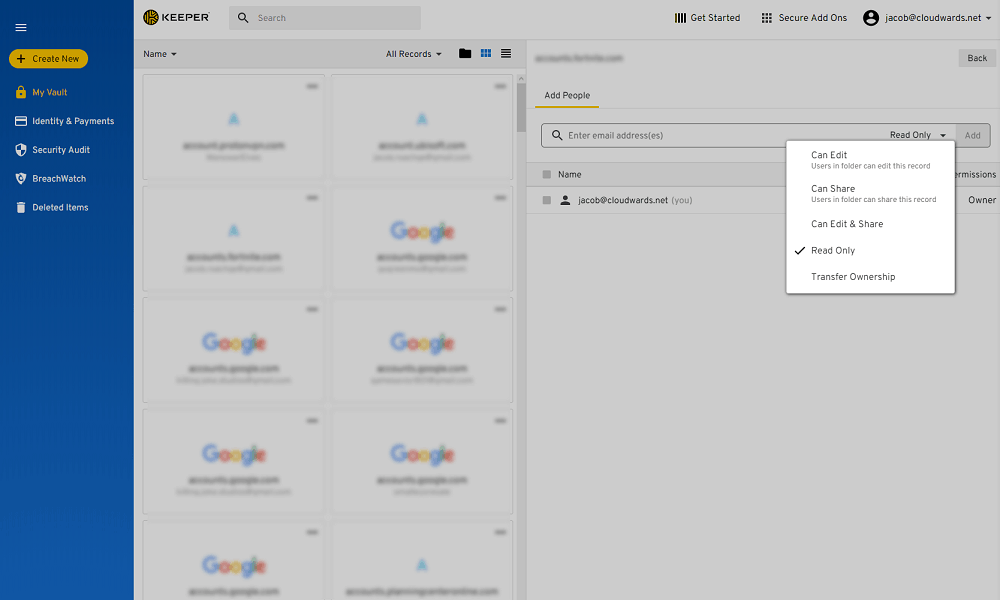Image resolution: width=1000 pixels, height=600 pixels.
Task: Click the Security Audit shield icon
Action: click(x=20, y=150)
